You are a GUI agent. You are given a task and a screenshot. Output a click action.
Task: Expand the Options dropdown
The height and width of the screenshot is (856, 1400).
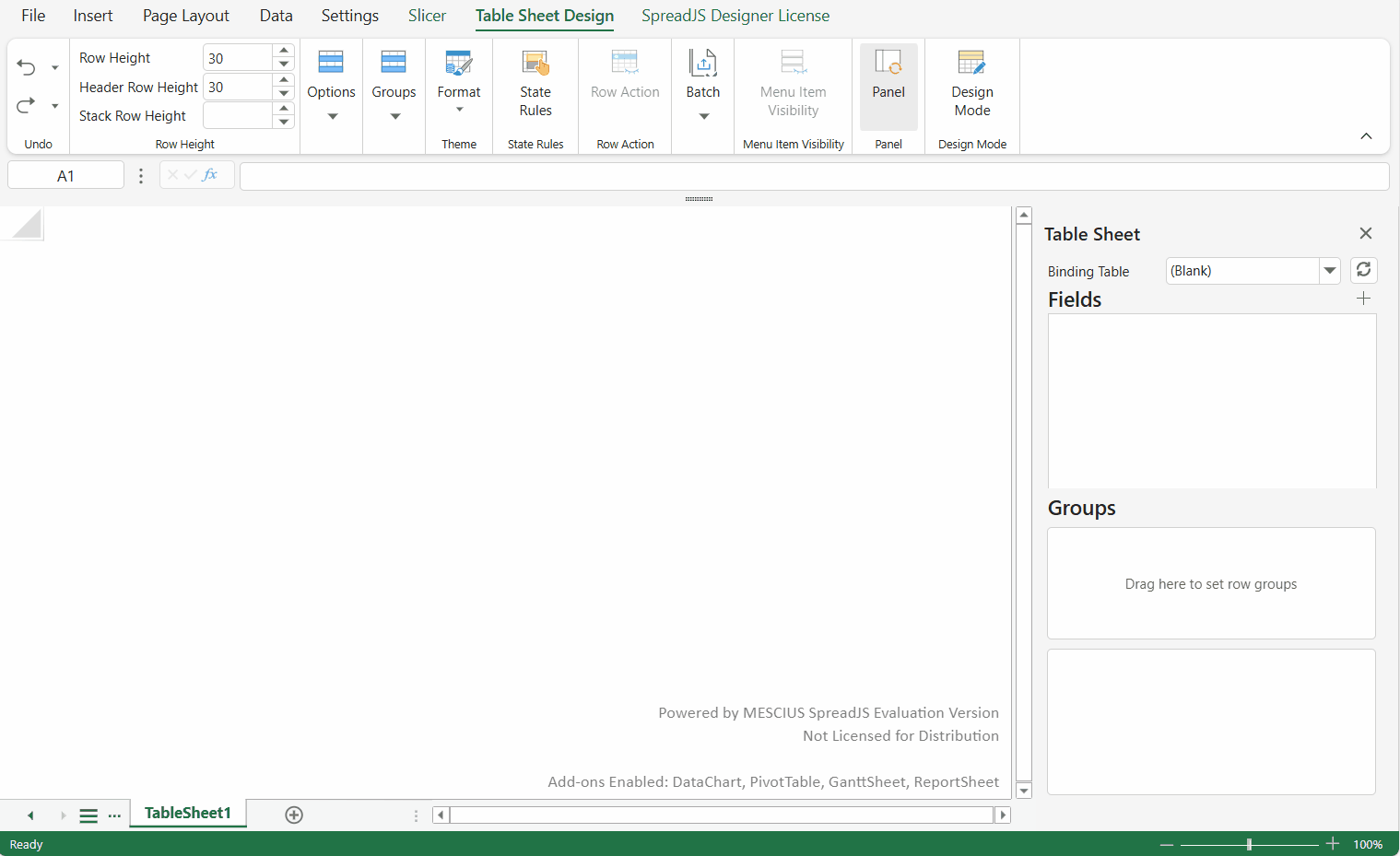click(x=332, y=116)
